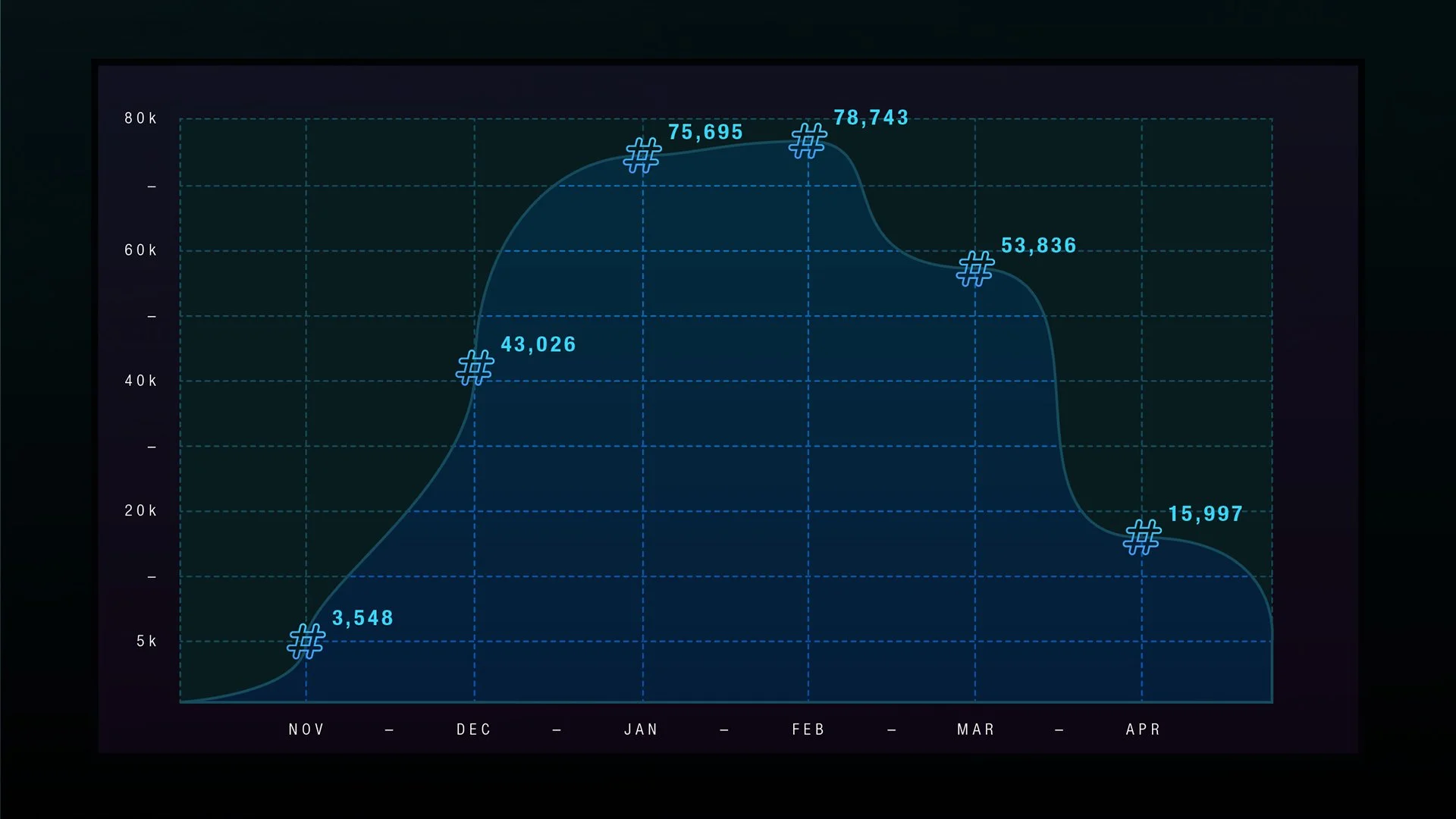Select the JAN axis label
The height and width of the screenshot is (819, 1456).
pyautogui.click(x=642, y=730)
